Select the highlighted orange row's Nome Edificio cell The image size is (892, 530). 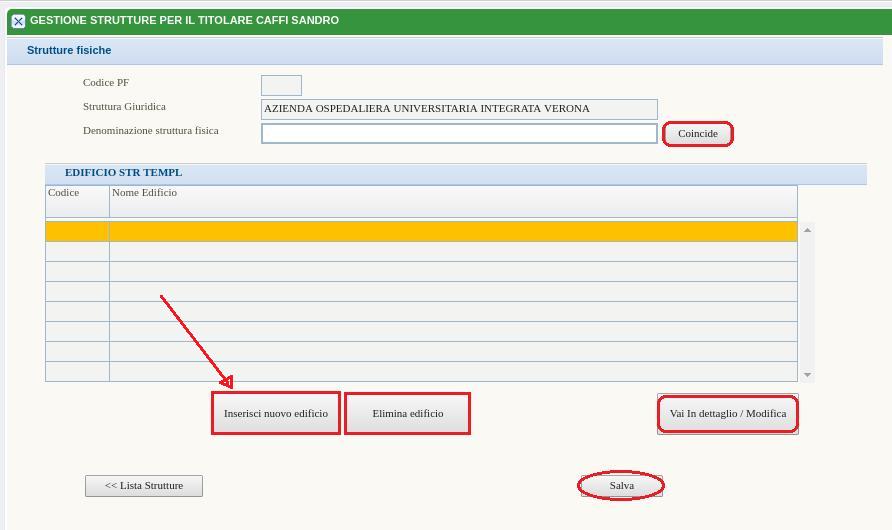click(x=452, y=232)
